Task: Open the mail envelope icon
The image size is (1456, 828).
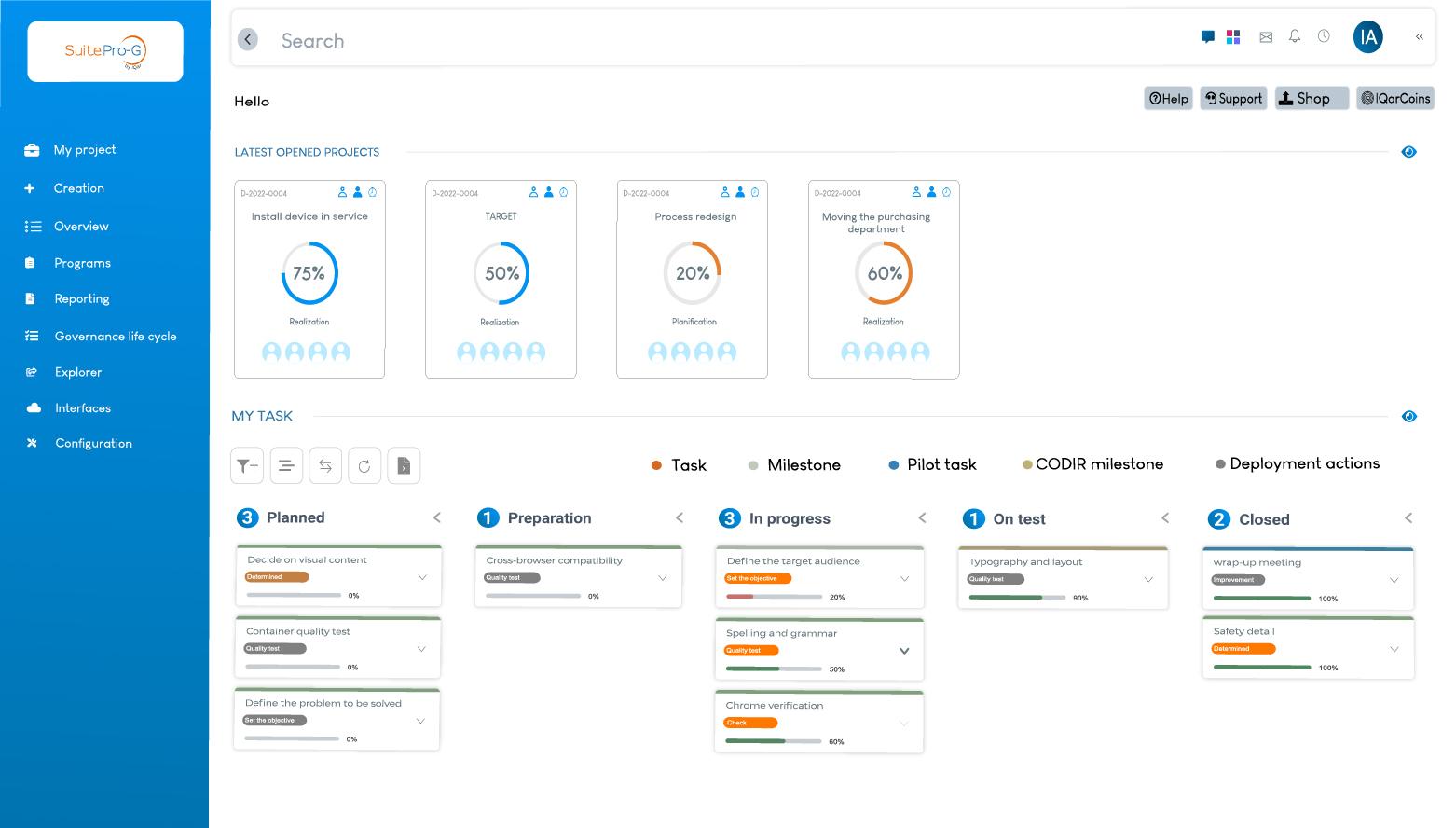Action: 1266,37
